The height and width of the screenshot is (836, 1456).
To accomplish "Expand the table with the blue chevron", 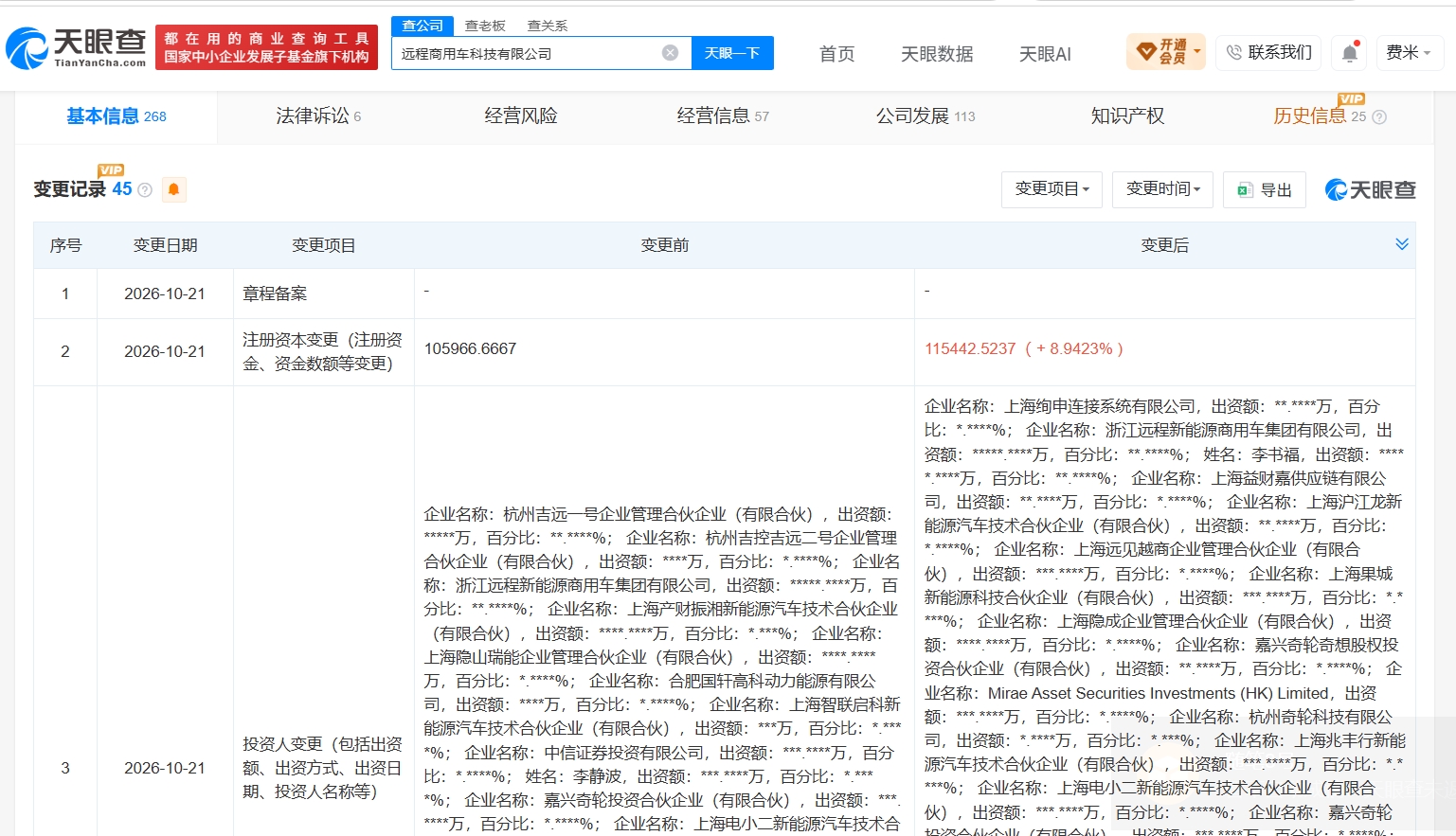I will [x=1402, y=244].
